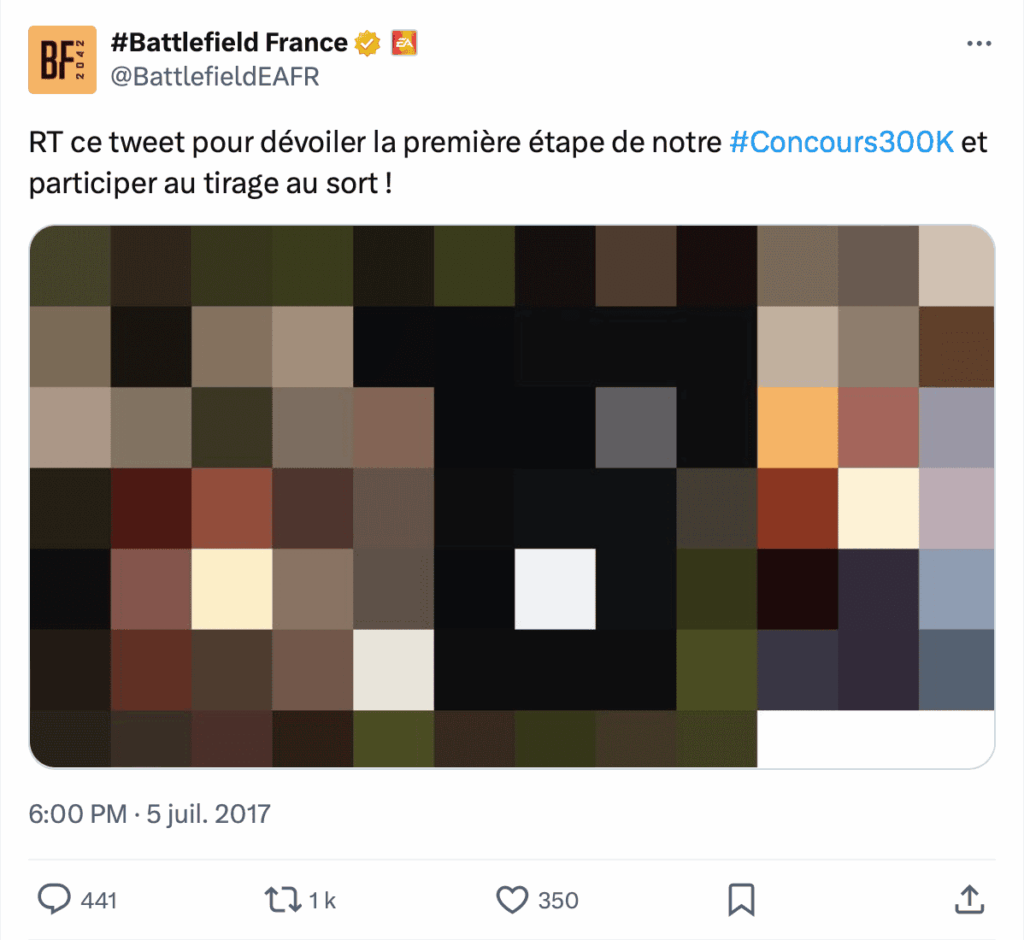This screenshot has height=940, width=1024.
Task: Click the tweet text about tirage au sort
Action: [x=508, y=162]
